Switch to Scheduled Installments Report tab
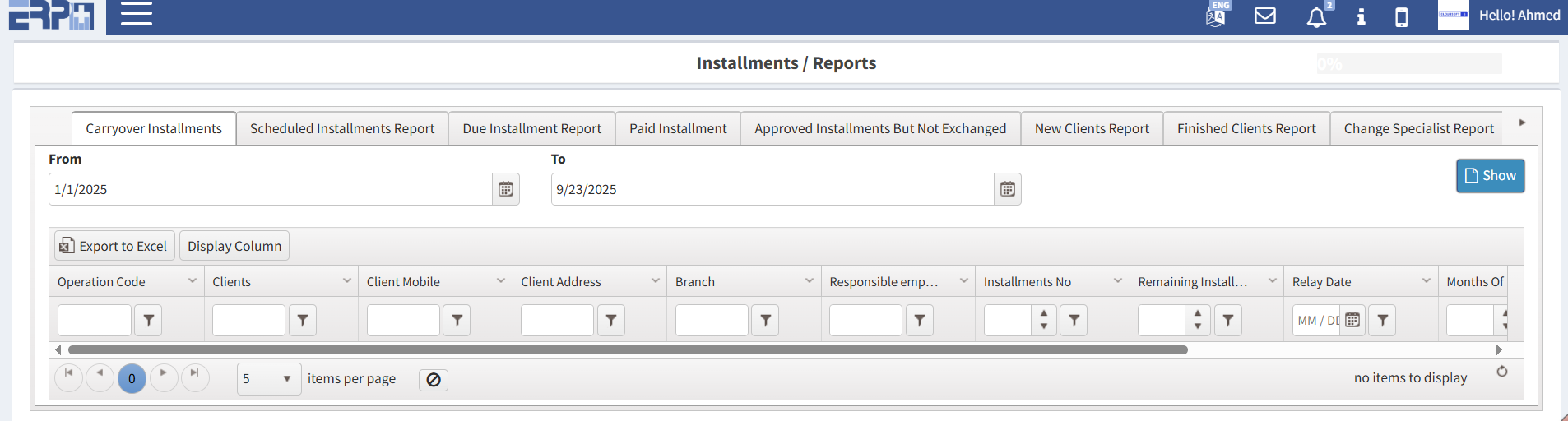The width and height of the screenshot is (1568, 421). click(x=342, y=129)
